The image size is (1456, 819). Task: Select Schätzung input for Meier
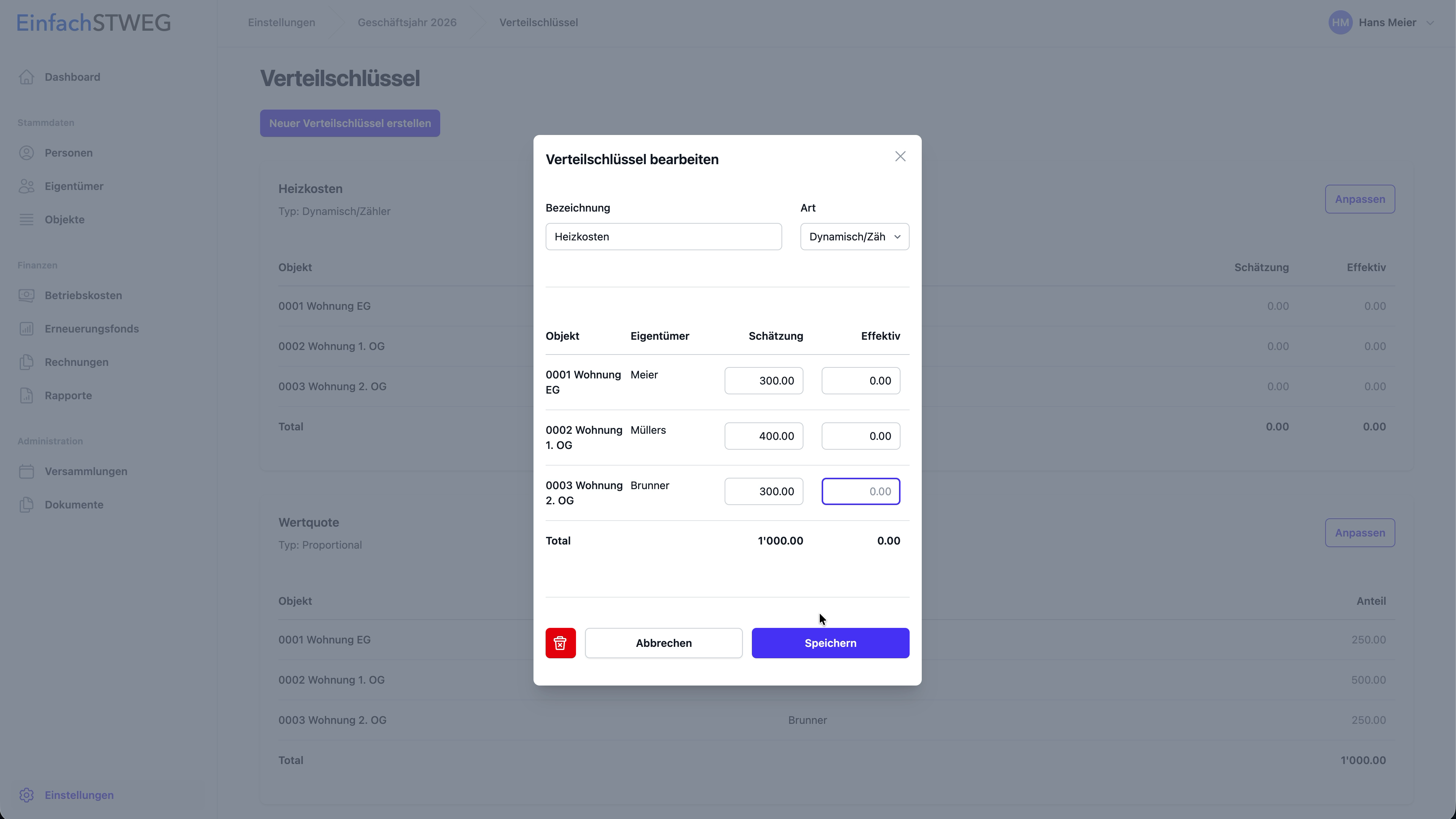click(763, 380)
